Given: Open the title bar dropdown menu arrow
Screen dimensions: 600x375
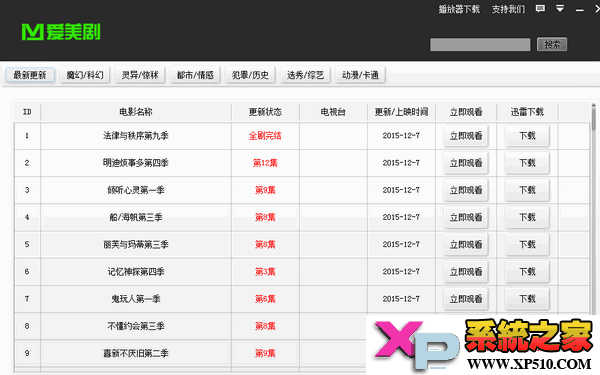Looking at the screenshot, I should [x=560, y=8].
